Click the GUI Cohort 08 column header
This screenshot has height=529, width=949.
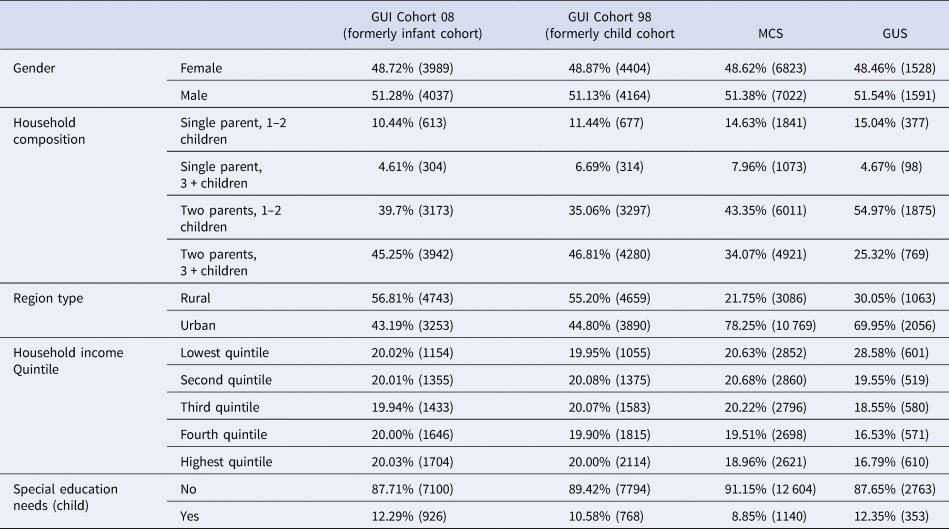point(412,25)
